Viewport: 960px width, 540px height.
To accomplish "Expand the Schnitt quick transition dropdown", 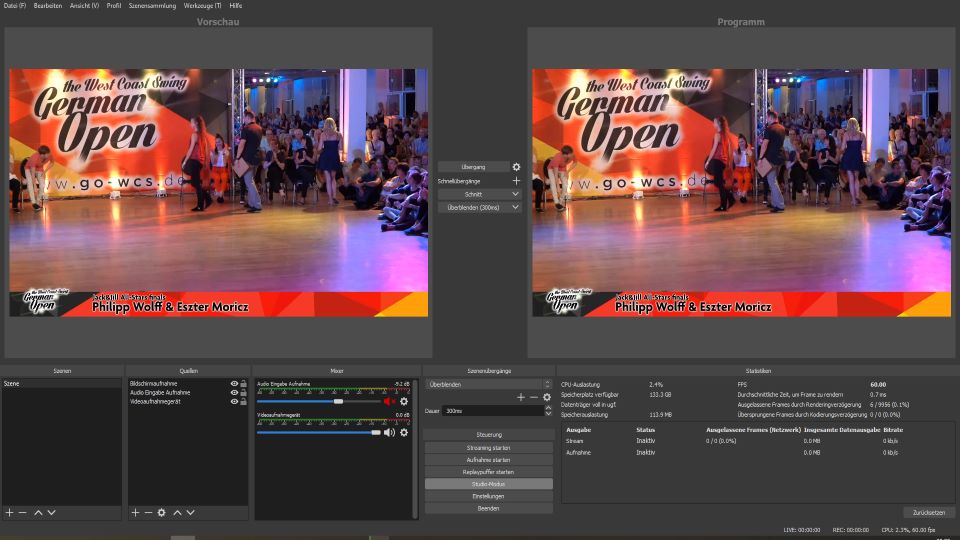I will click(x=515, y=194).
